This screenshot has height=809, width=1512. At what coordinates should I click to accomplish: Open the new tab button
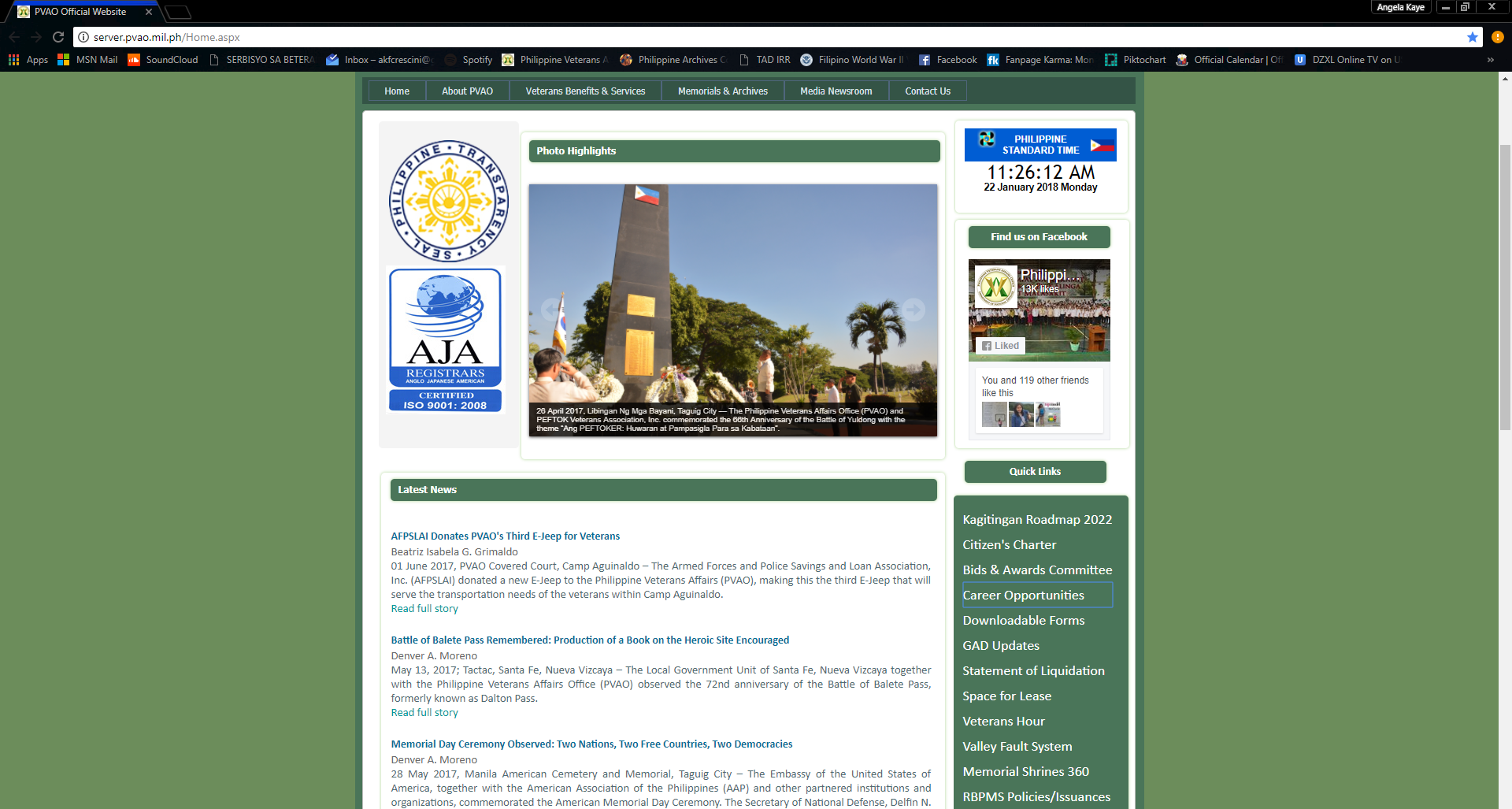click(178, 12)
